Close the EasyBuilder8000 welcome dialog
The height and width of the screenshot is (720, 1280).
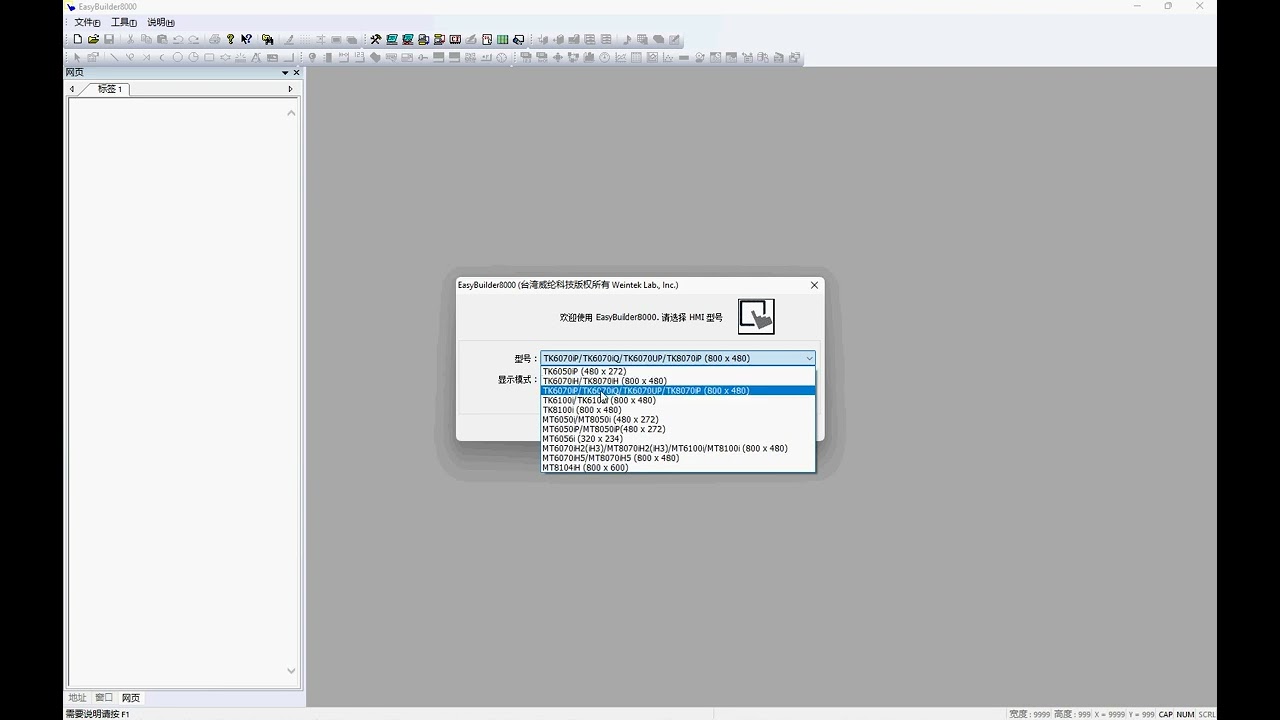[814, 285]
